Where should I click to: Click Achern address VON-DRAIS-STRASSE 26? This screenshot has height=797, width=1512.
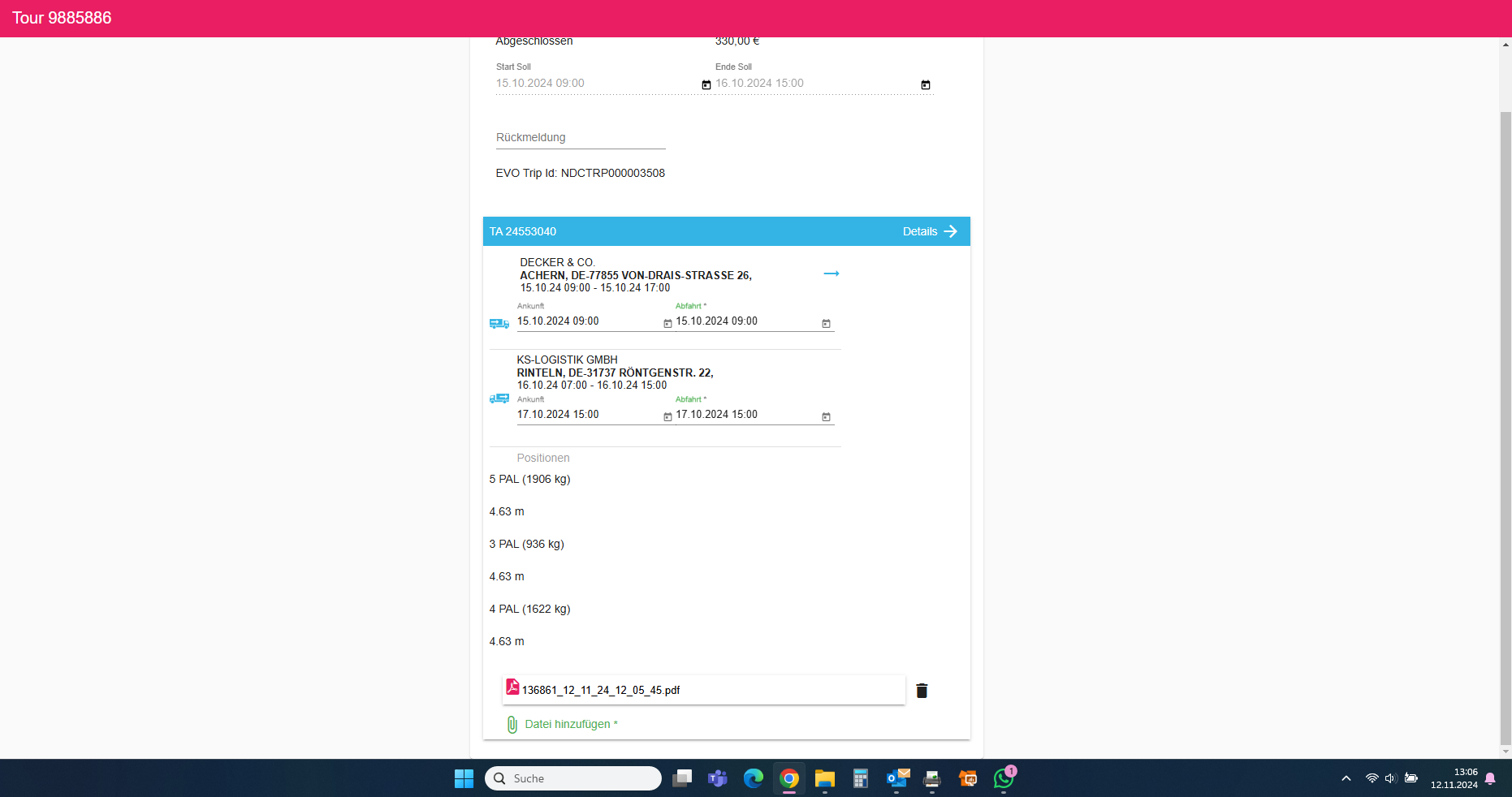point(636,275)
